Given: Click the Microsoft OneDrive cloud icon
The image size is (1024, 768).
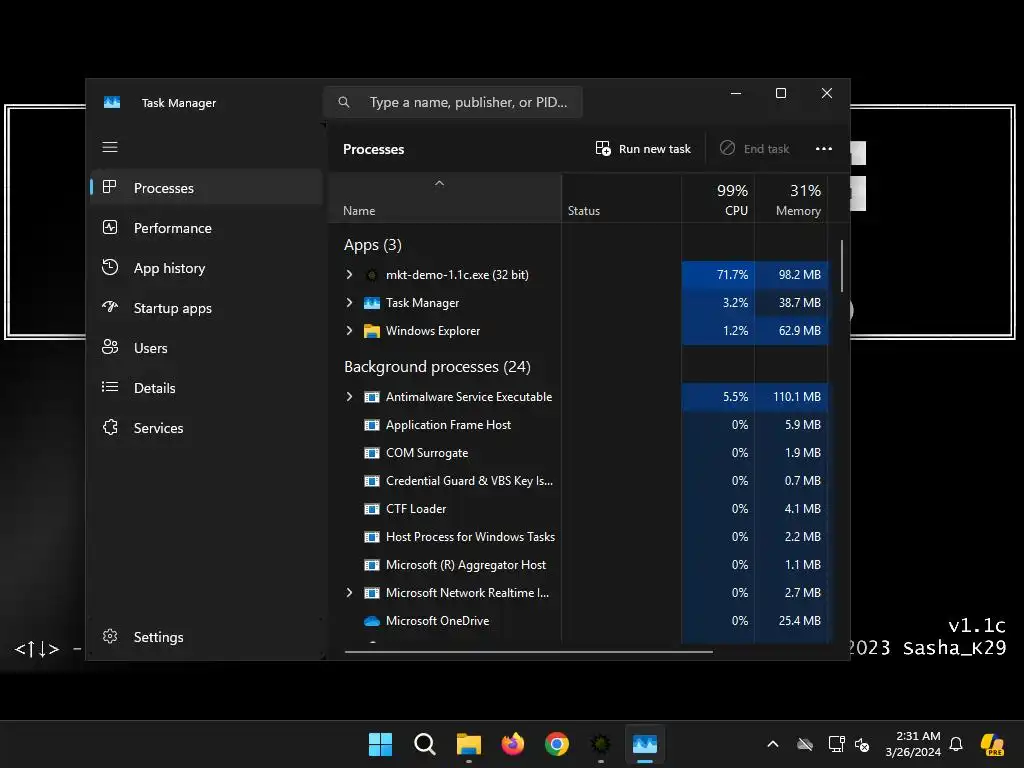Looking at the screenshot, I should [x=372, y=621].
